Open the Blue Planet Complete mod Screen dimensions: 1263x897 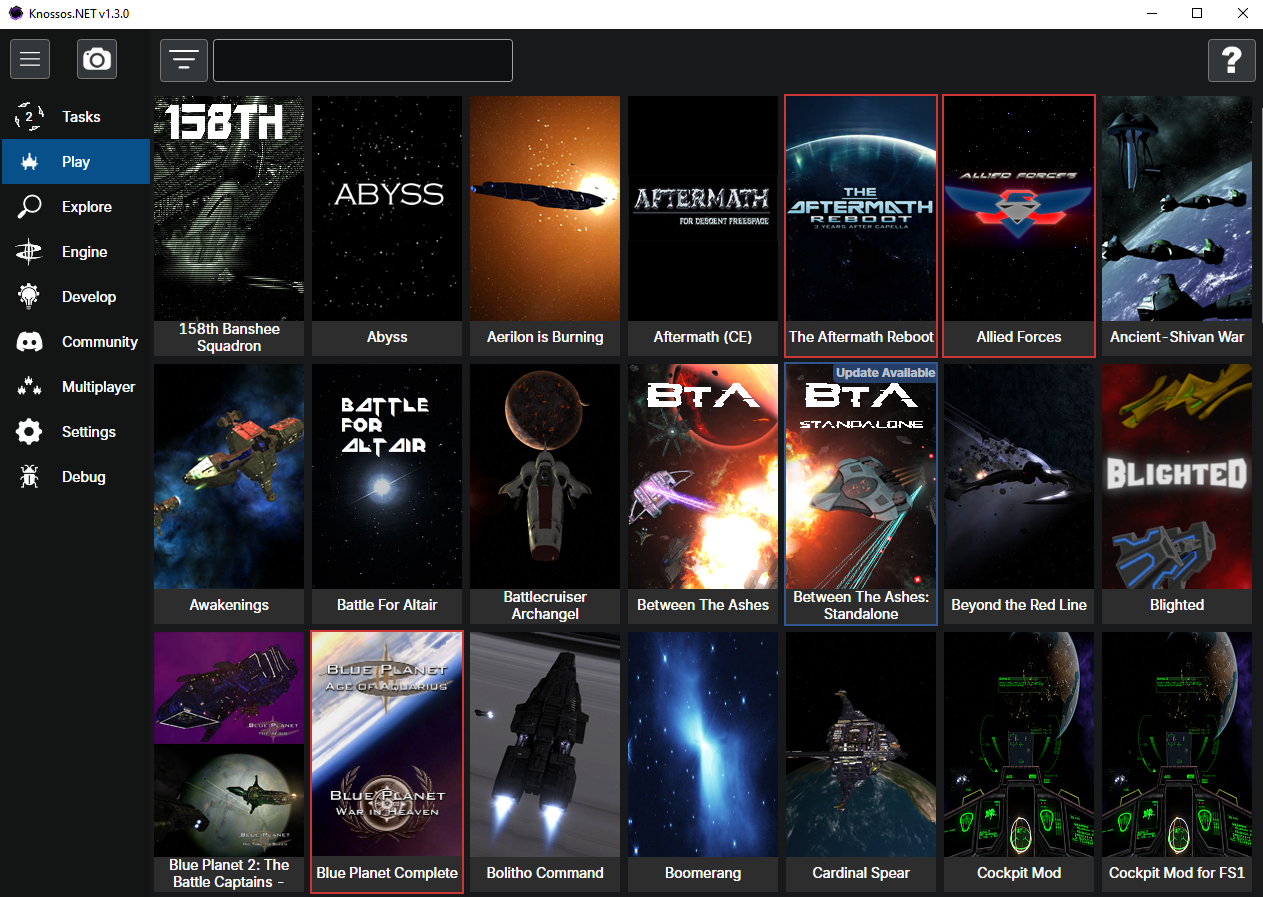(x=387, y=761)
